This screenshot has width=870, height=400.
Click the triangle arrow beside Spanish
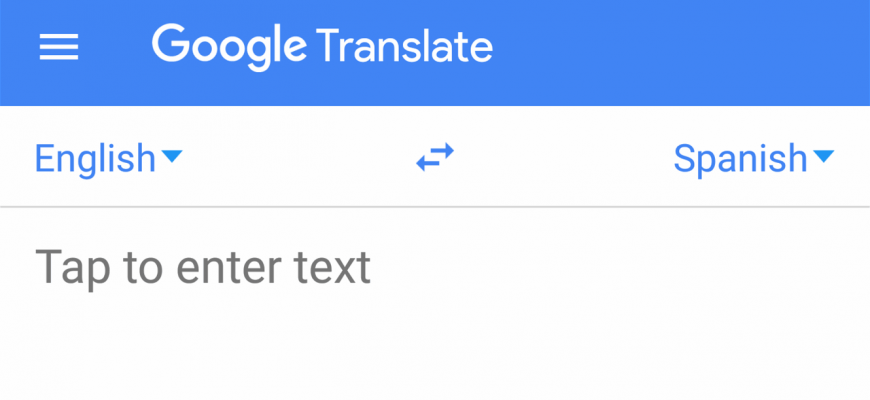click(x=823, y=156)
